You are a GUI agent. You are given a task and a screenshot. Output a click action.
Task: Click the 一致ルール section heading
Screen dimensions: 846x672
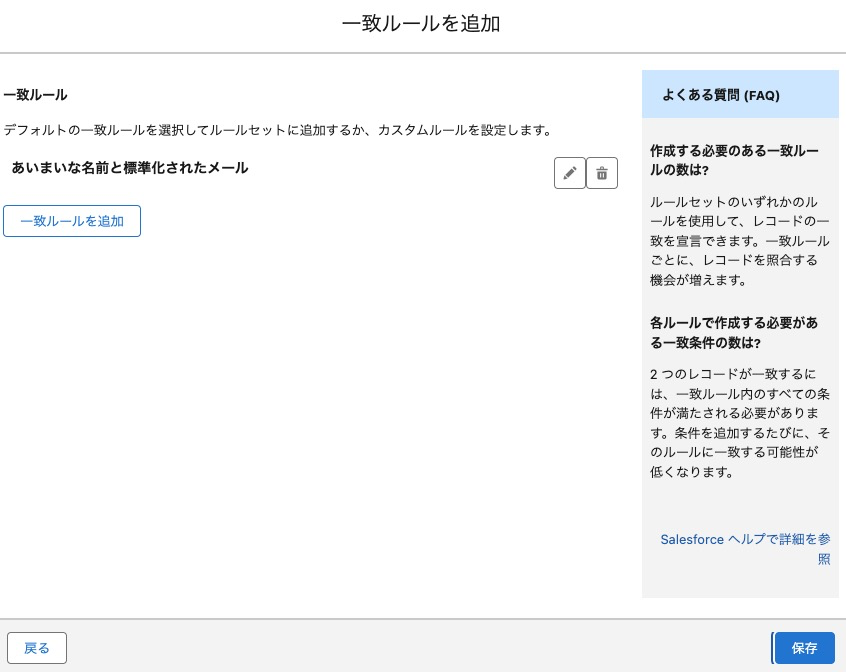click(35, 95)
